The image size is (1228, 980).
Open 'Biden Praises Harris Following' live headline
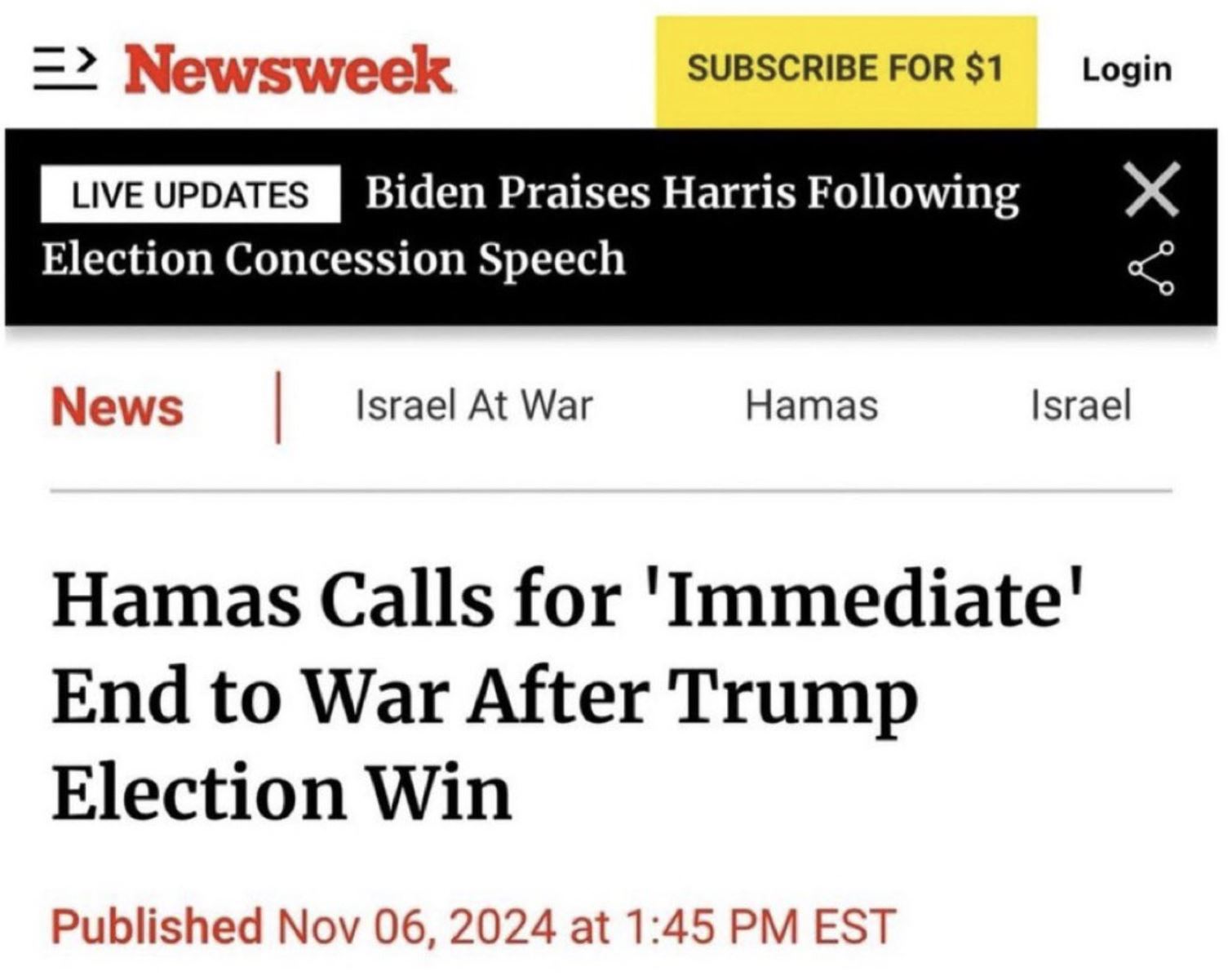pyautogui.click(x=692, y=194)
